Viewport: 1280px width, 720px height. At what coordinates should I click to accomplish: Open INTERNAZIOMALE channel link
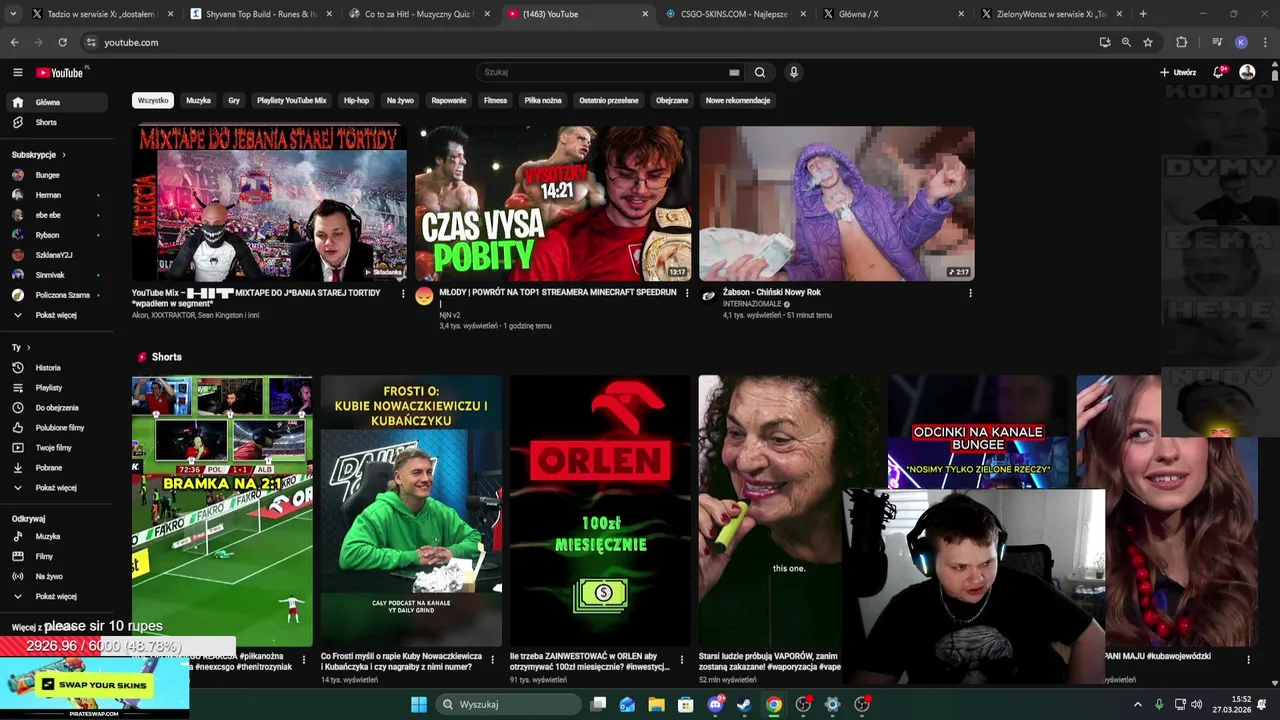[752, 304]
